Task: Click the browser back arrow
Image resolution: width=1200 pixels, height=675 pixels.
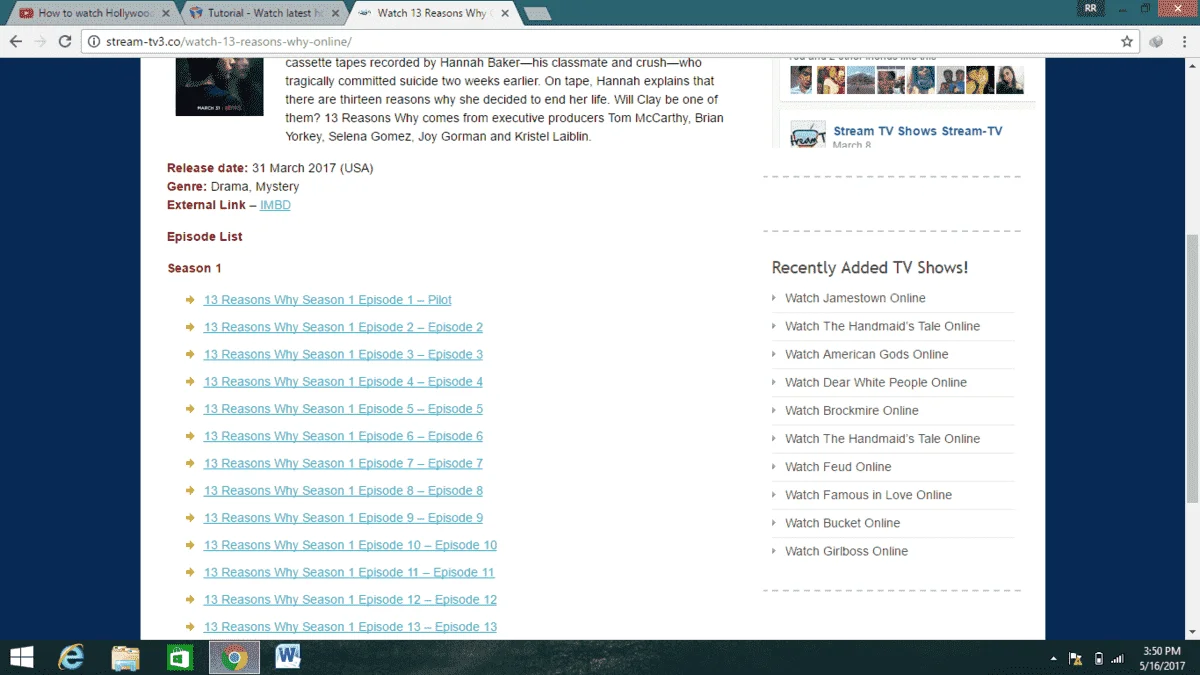Action: 16,42
